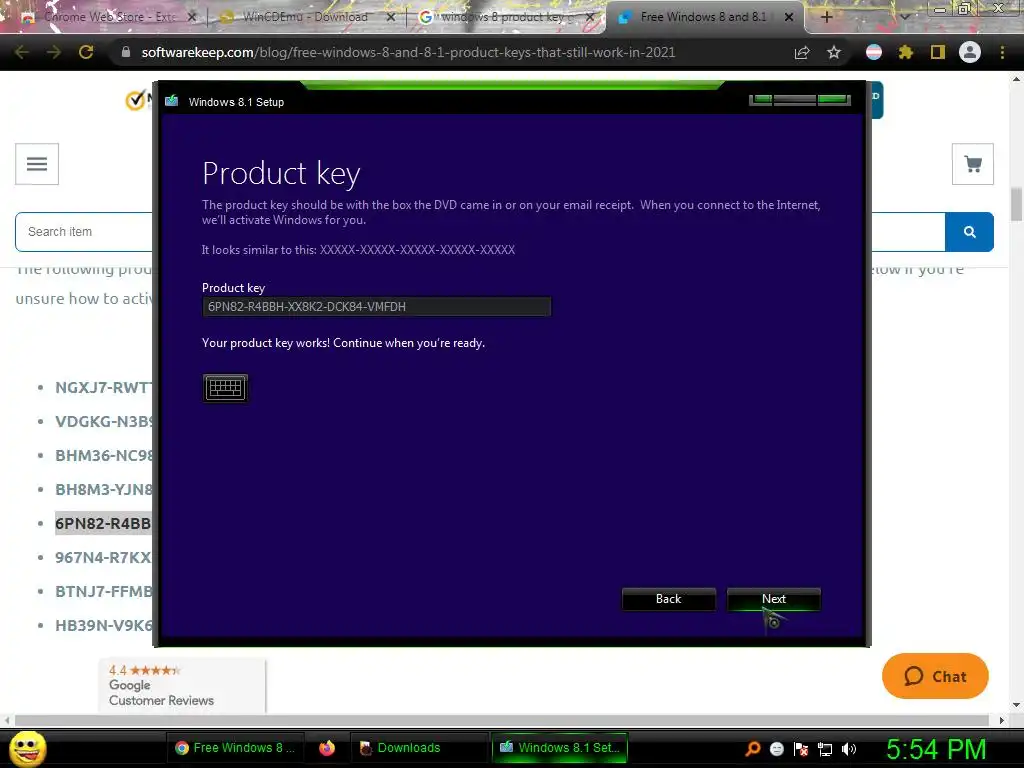Click the horizontal scrollbar left arrow

pos(7,720)
